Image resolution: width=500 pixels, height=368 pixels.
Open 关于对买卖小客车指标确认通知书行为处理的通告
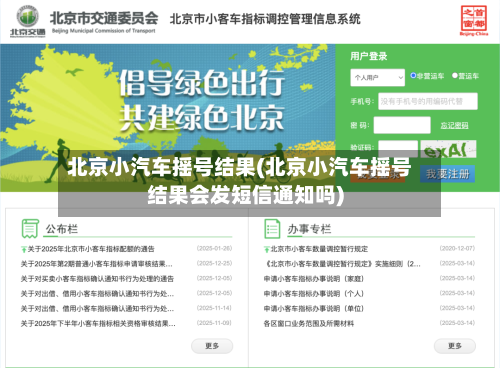click(97, 279)
